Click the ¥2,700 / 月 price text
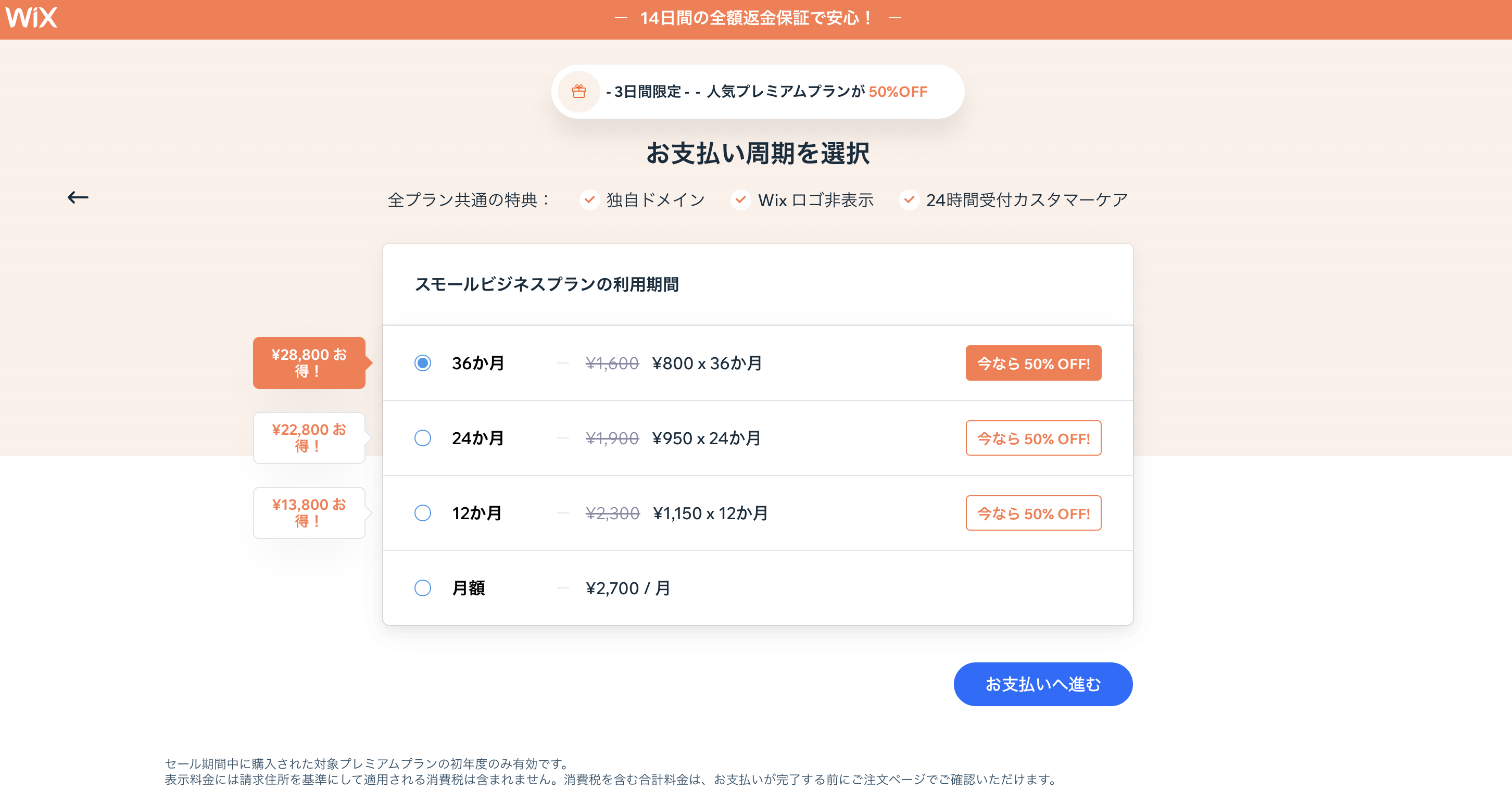This screenshot has width=1512, height=803. [628, 588]
